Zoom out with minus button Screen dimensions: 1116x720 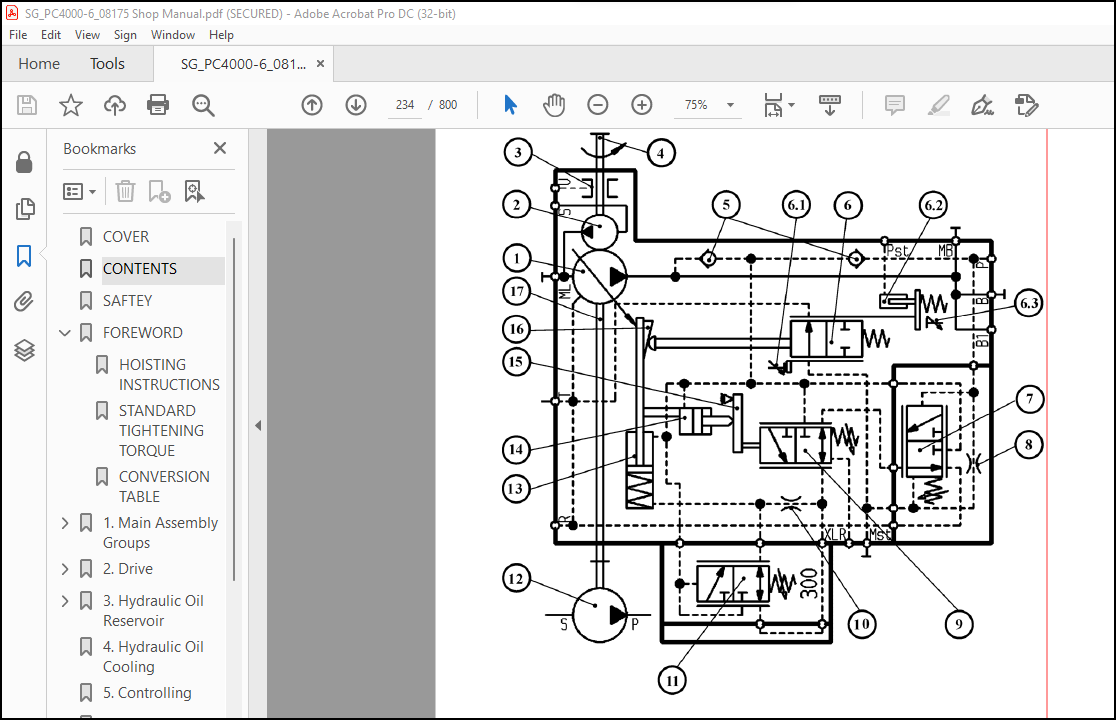coord(598,105)
